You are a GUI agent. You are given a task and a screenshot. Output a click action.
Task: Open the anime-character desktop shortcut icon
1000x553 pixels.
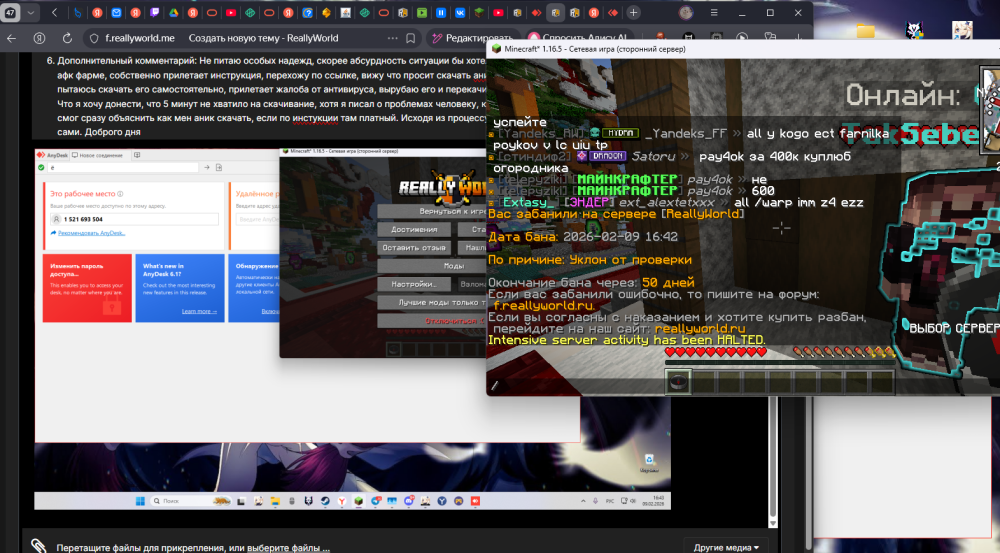click(962, 30)
